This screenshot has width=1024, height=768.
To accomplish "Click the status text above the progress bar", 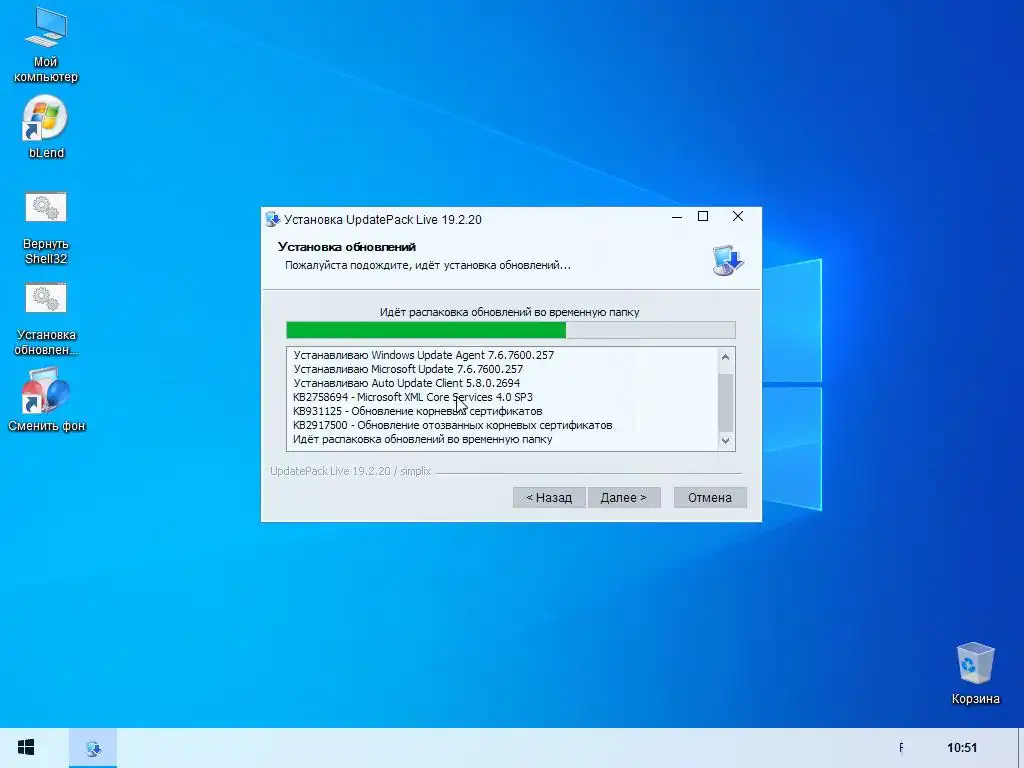I will [x=509, y=312].
